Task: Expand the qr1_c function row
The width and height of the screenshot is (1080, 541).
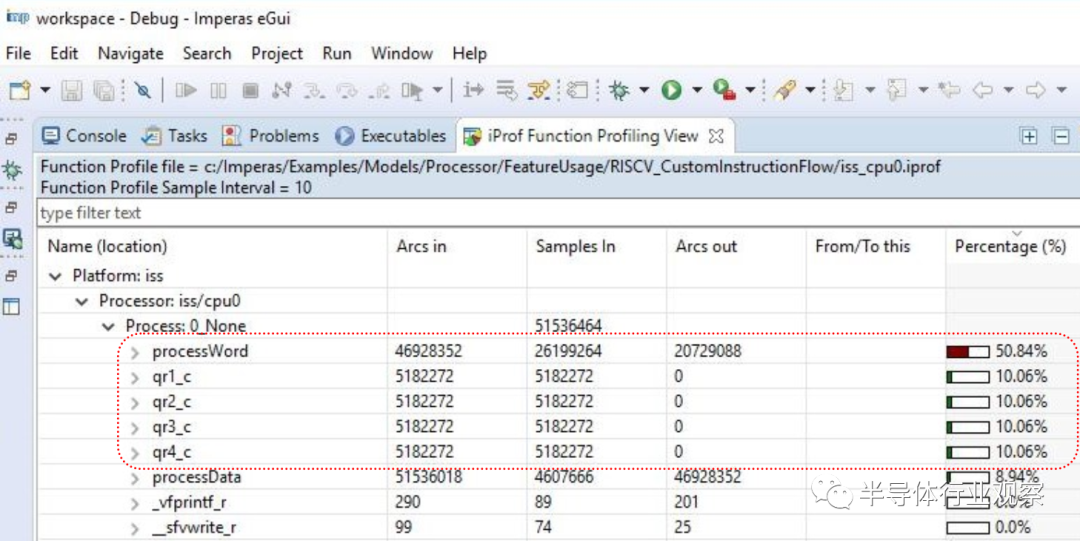Action: pyautogui.click(x=135, y=377)
